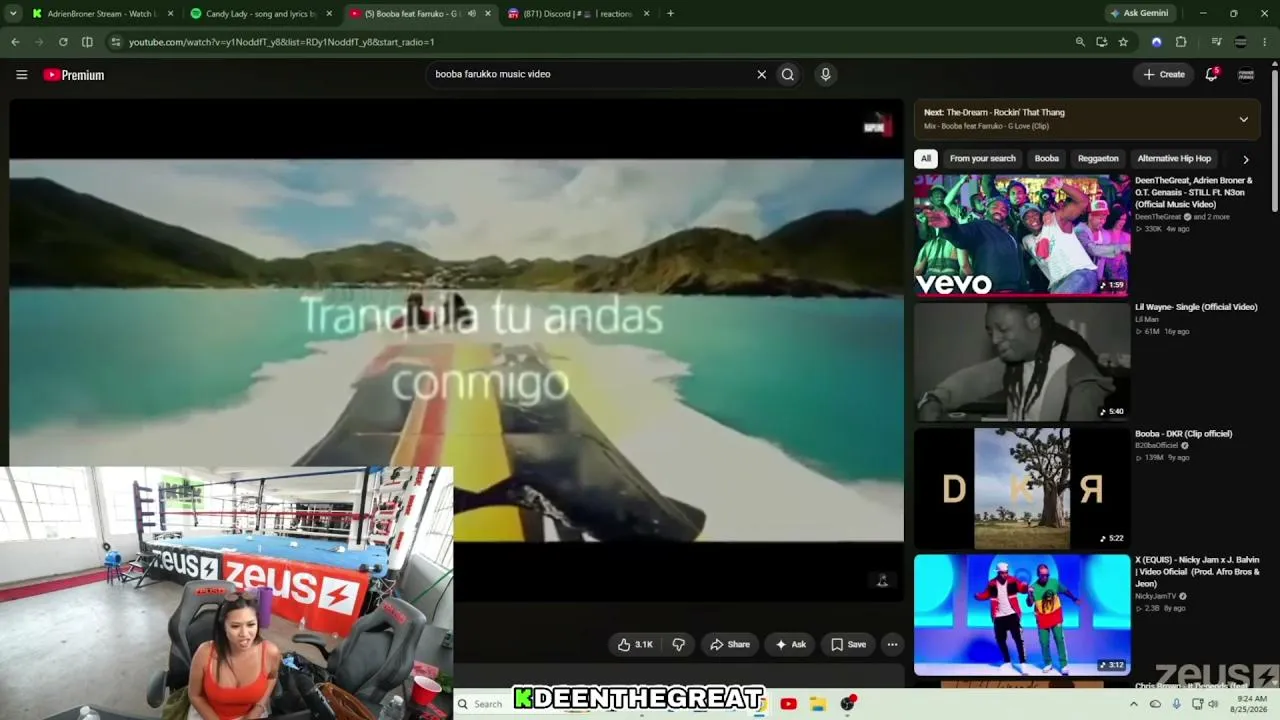Open the DeenTheGreat channel name link
Image resolution: width=1280 pixels, height=720 pixels.
(x=1158, y=217)
